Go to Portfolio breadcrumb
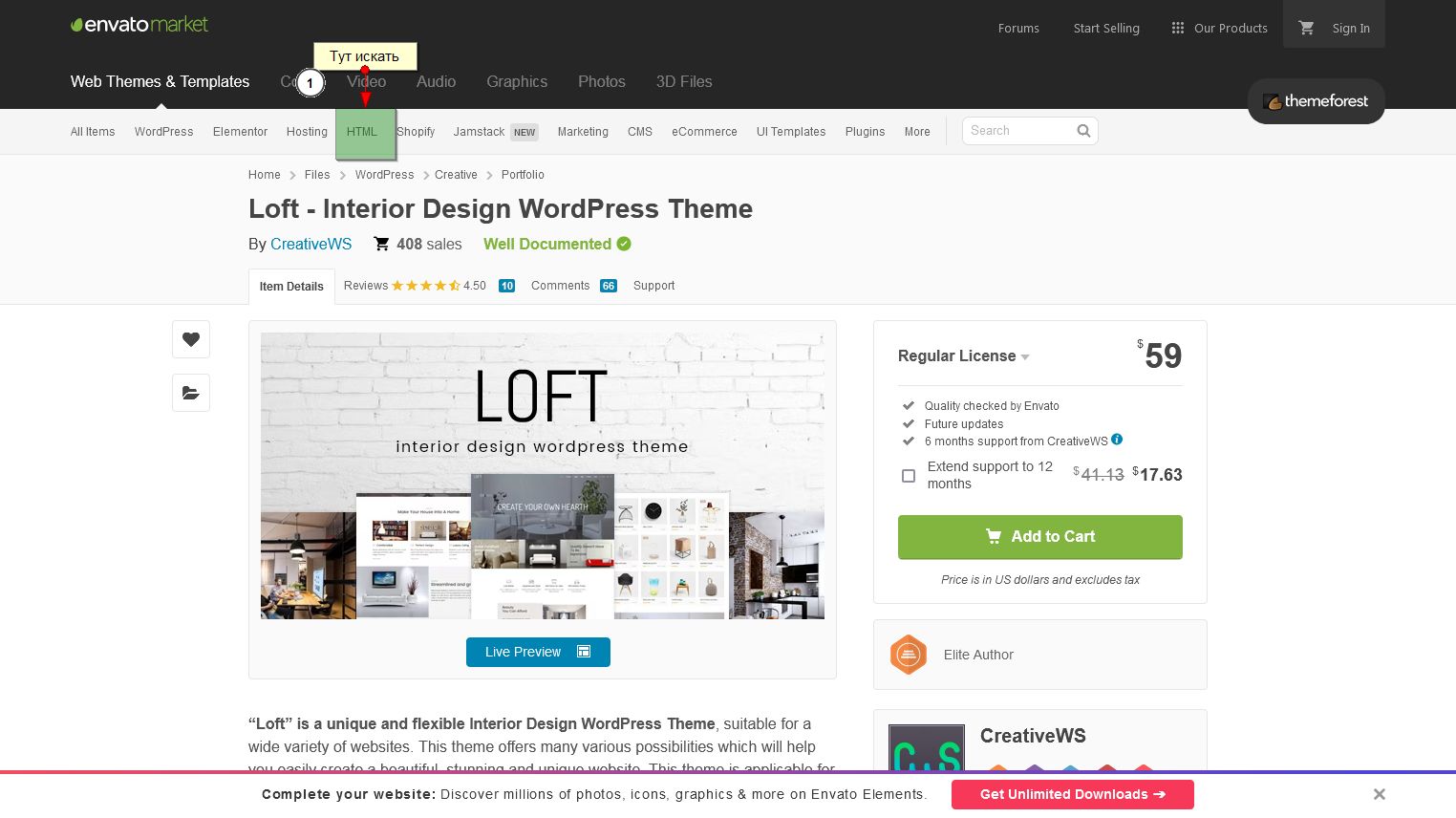This screenshot has width=1456, height=818. (x=523, y=175)
